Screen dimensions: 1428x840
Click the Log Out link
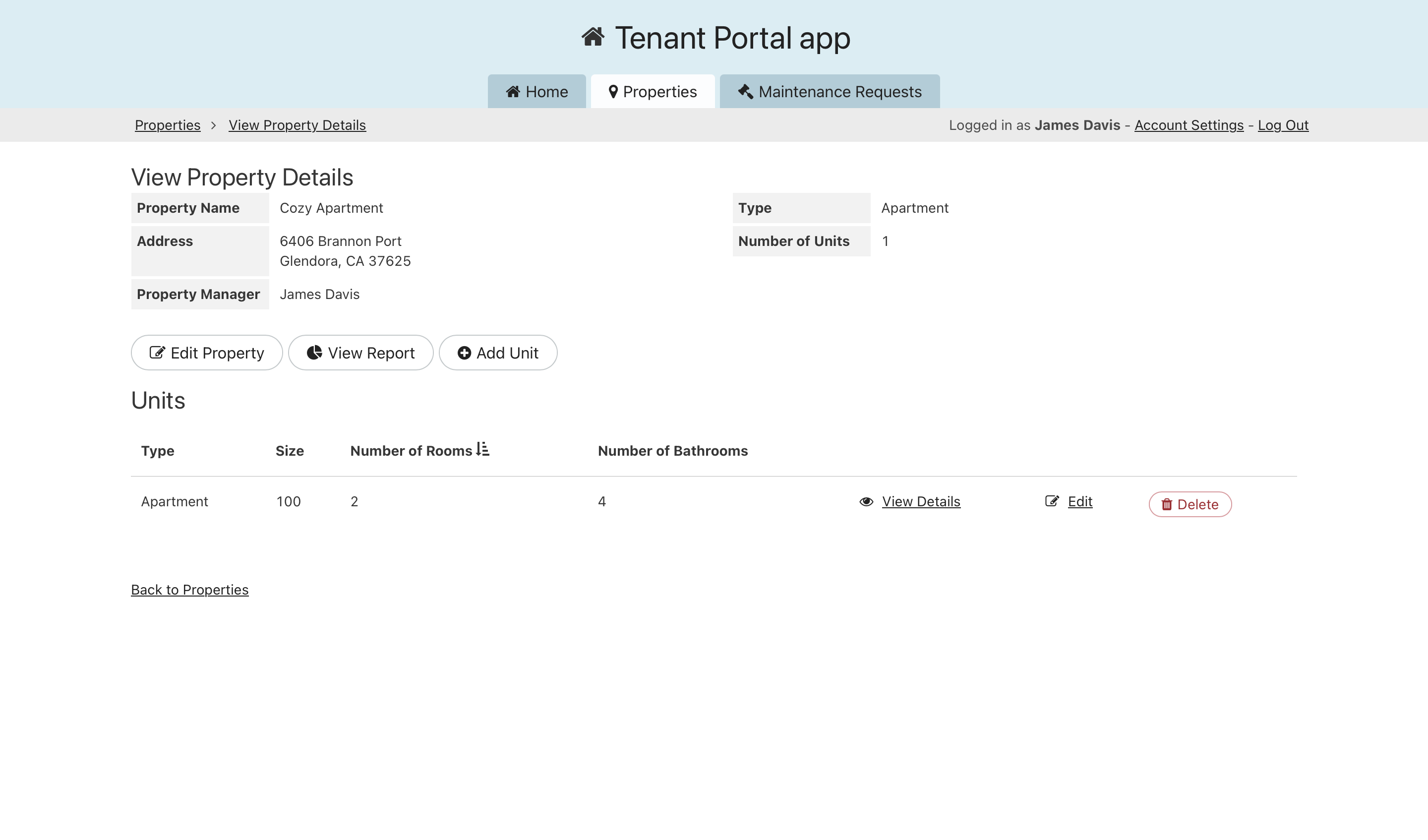tap(1283, 125)
